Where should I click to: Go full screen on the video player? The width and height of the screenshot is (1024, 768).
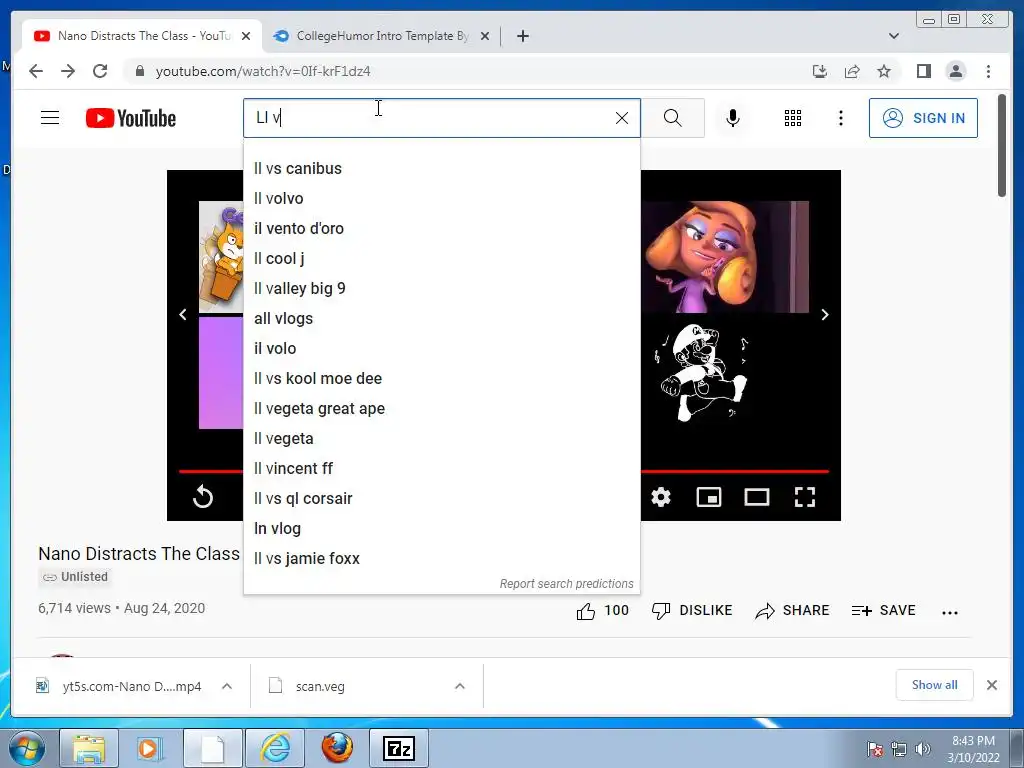805,497
